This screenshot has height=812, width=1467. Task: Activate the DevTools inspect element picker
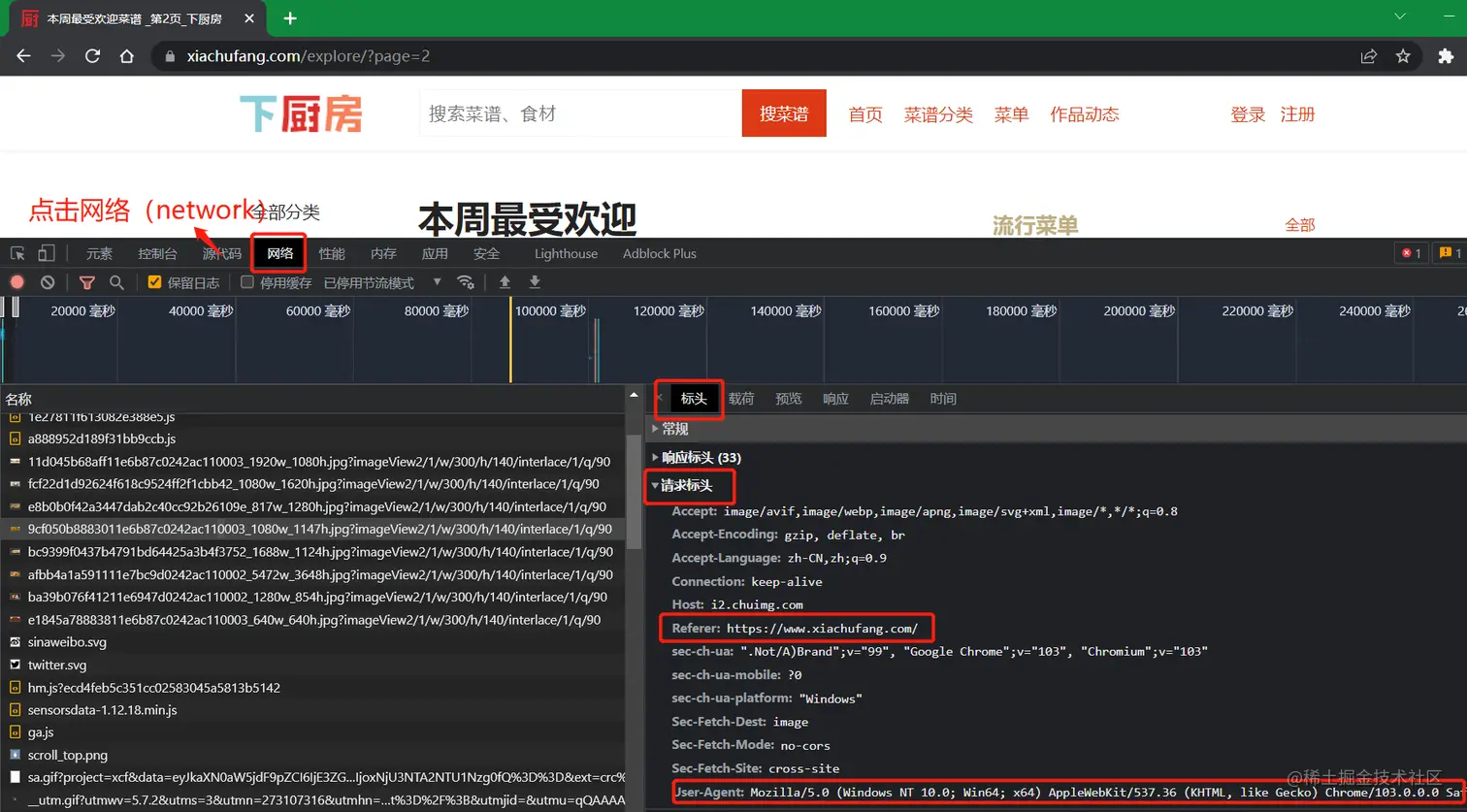point(17,253)
